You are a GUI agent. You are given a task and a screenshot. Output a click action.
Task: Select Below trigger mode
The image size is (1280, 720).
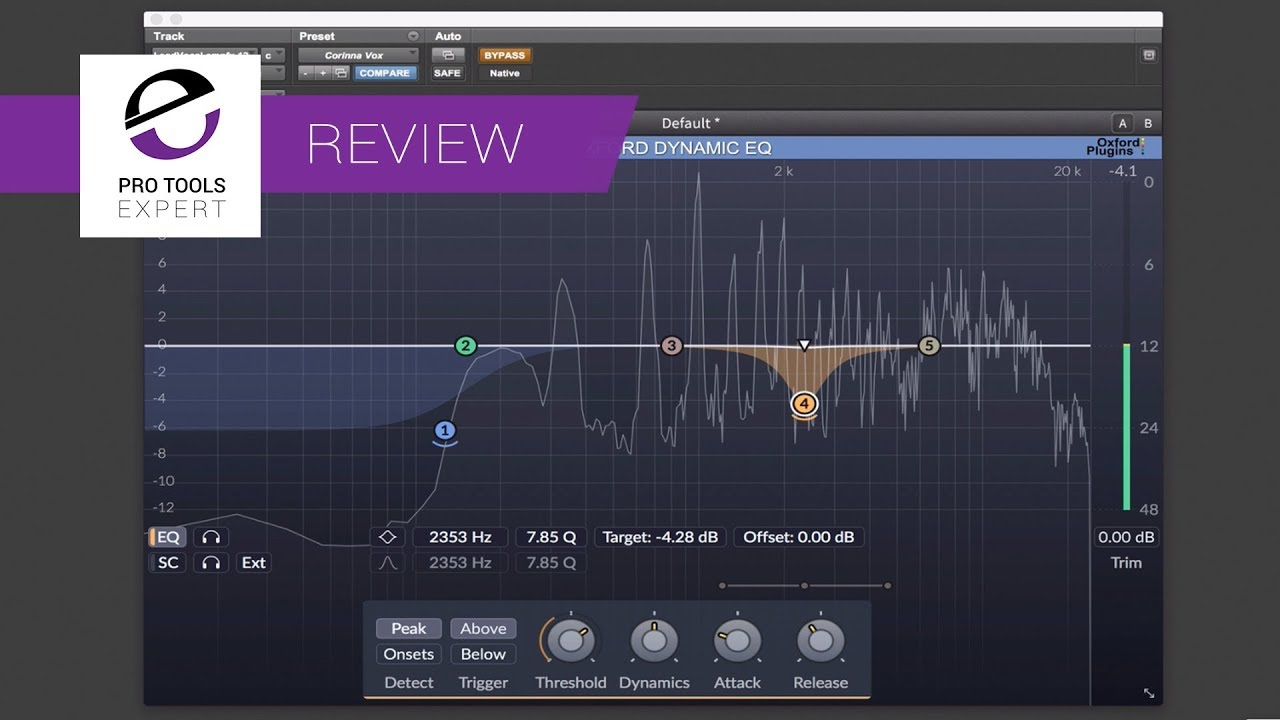coord(483,654)
